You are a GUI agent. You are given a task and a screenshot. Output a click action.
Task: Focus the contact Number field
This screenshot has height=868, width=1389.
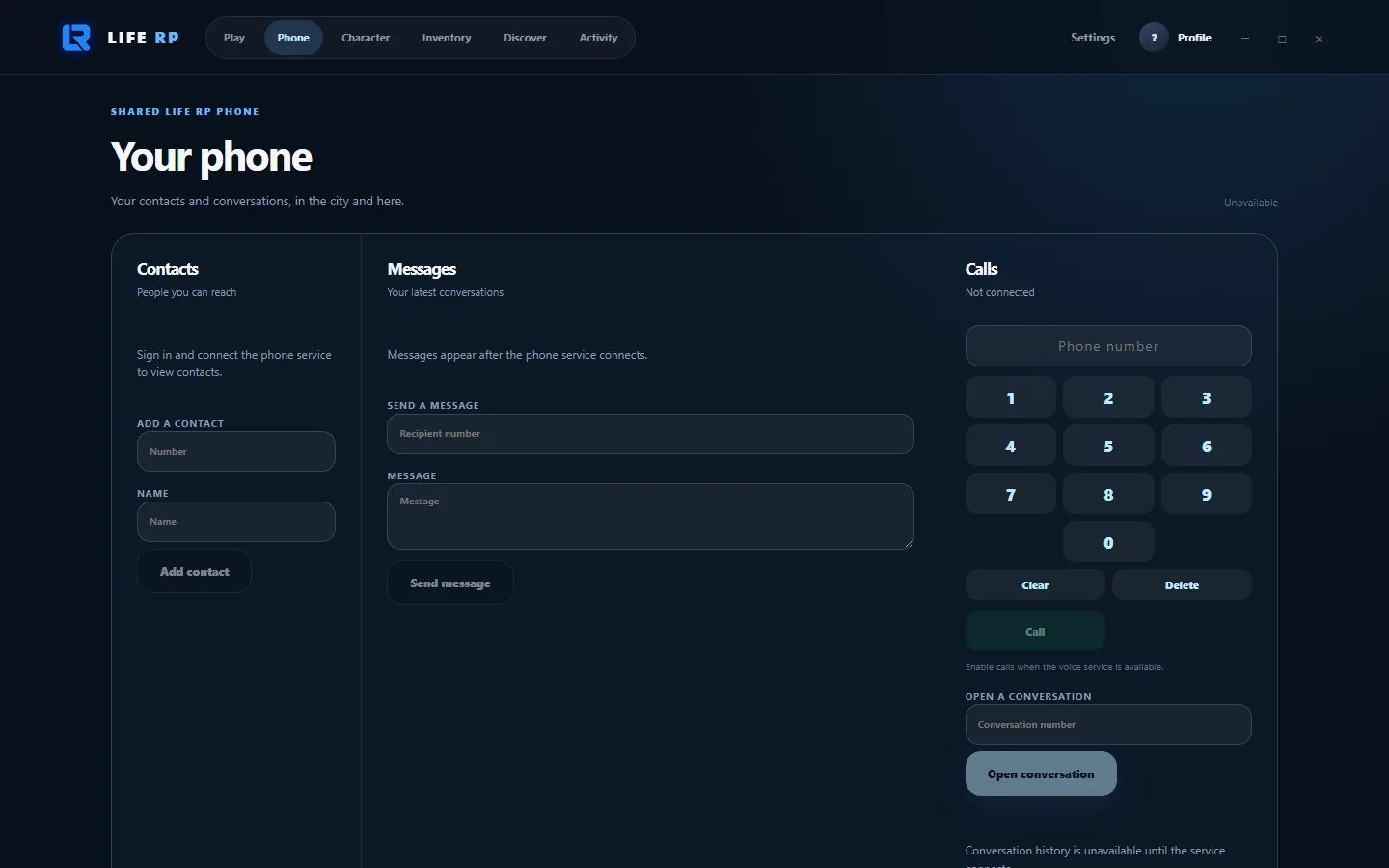236,451
